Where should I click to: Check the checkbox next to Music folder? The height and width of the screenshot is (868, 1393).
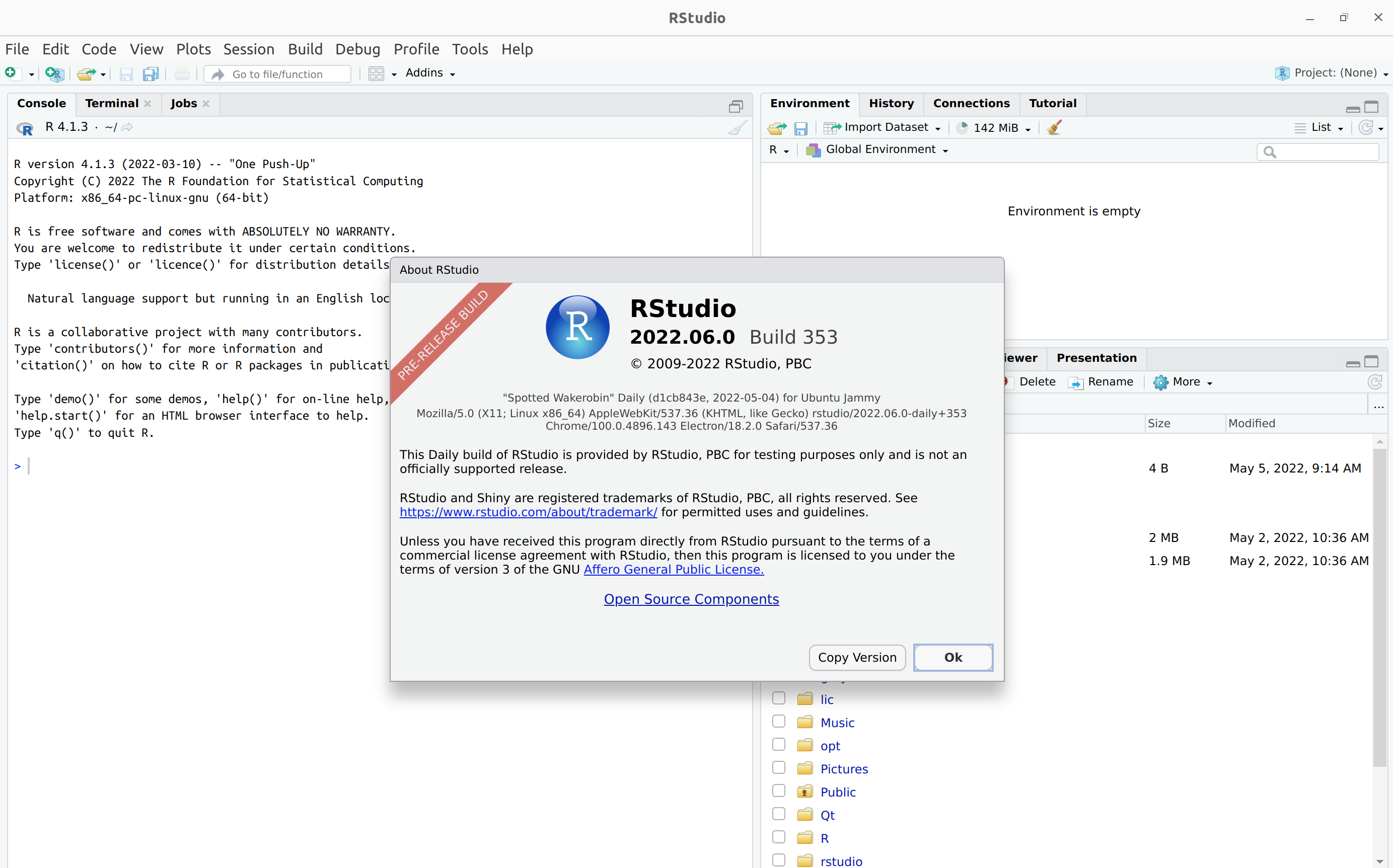click(779, 721)
